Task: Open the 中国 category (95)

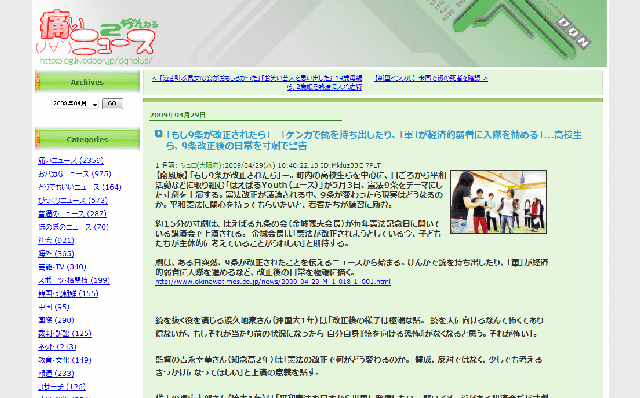Action: click(53, 307)
